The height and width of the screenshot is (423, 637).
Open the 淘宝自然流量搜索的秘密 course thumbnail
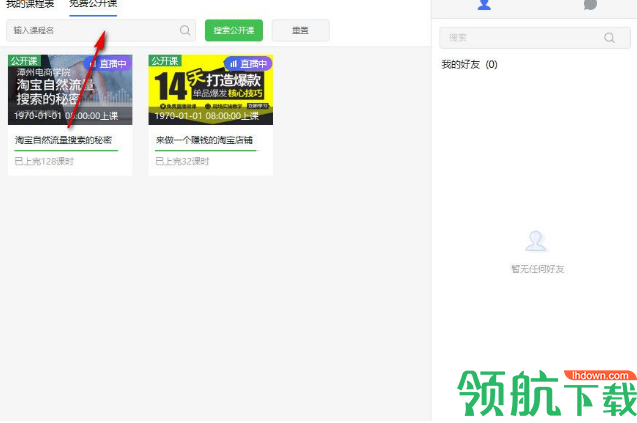pyautogui.click(x=70, y=90)
